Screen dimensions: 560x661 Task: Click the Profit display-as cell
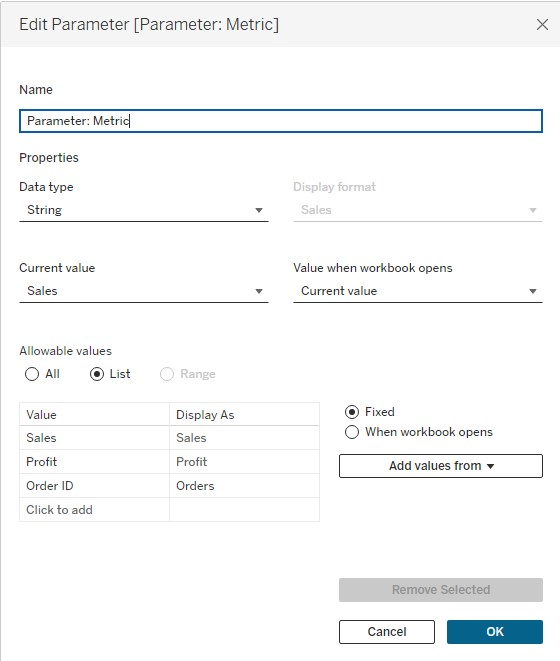pyautogui.click(x=244, y=462)
